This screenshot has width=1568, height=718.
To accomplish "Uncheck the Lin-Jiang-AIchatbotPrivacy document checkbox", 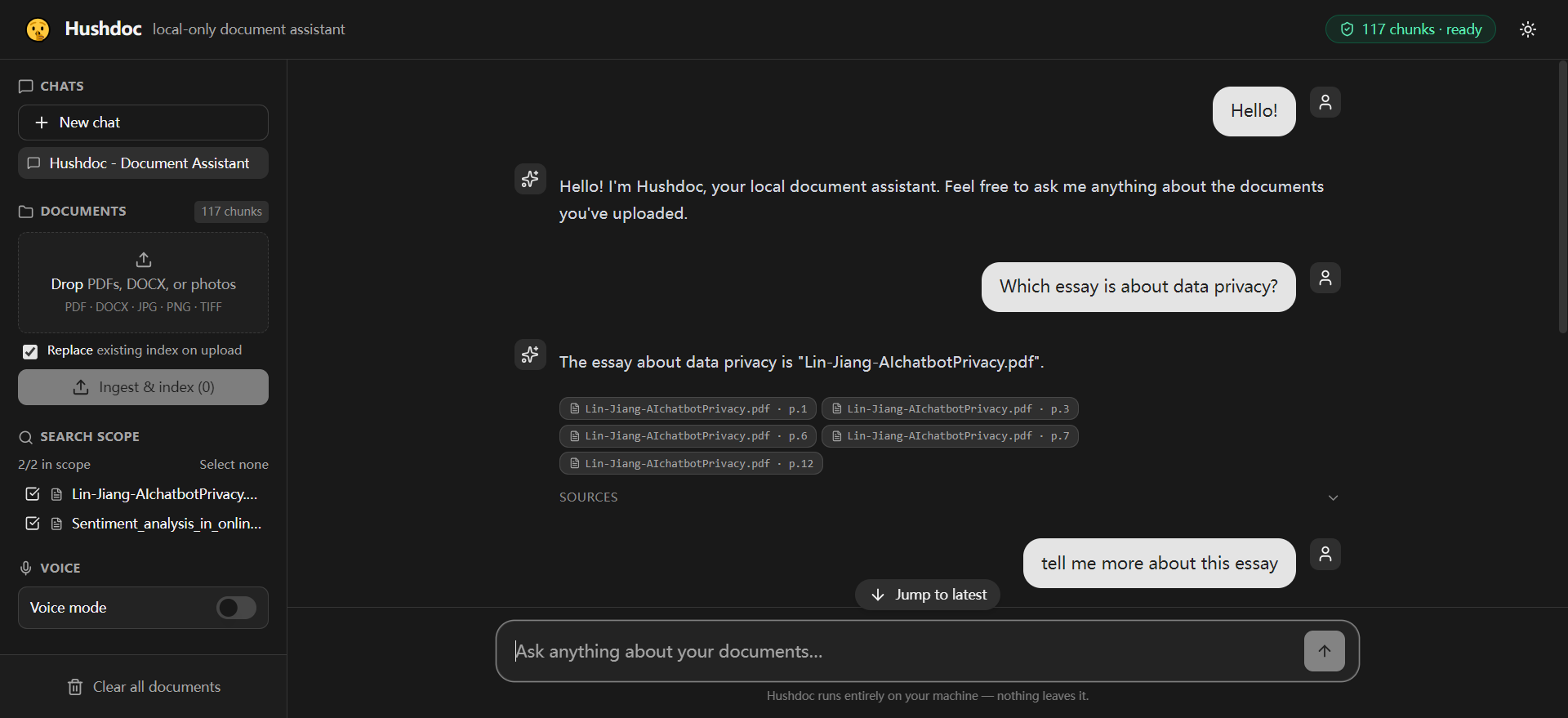I will pos(33,494).
